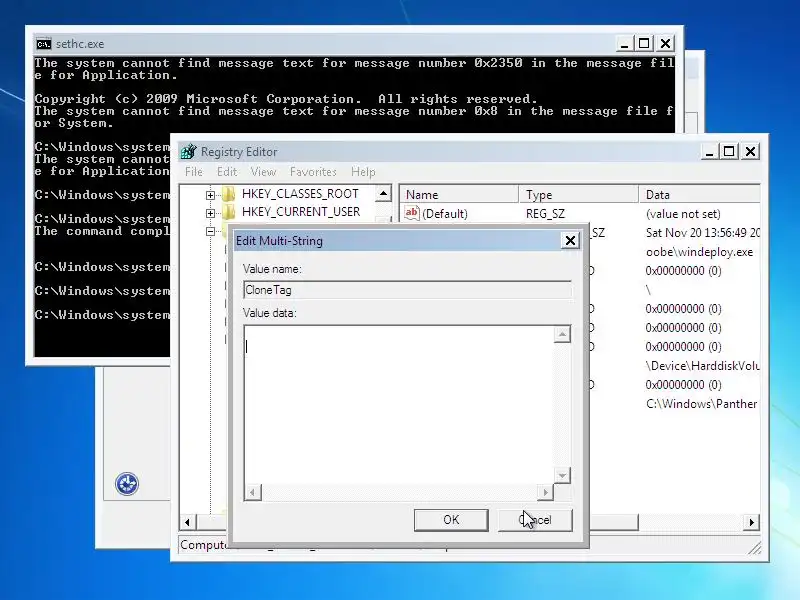
Task: Click the sethc.exe command prompt title icon
Action: [x=44, y=44]
